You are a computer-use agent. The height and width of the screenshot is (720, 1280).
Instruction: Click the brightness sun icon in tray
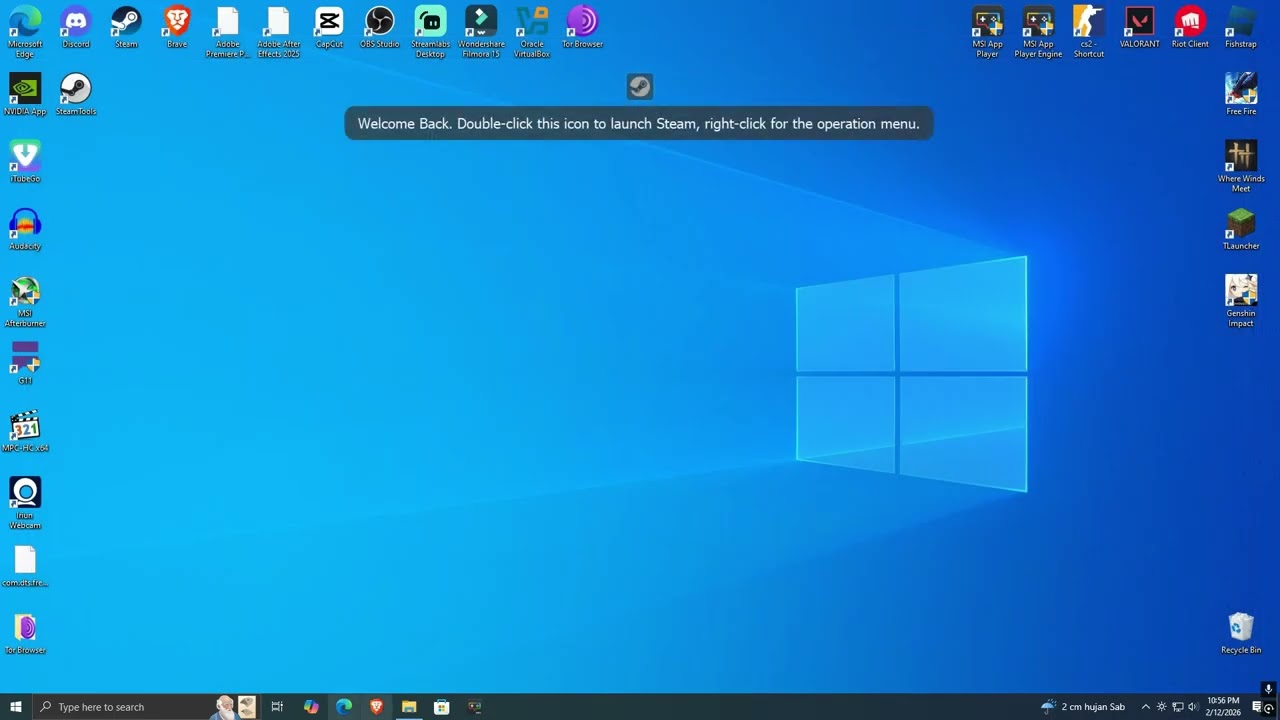pos(1161,707)
